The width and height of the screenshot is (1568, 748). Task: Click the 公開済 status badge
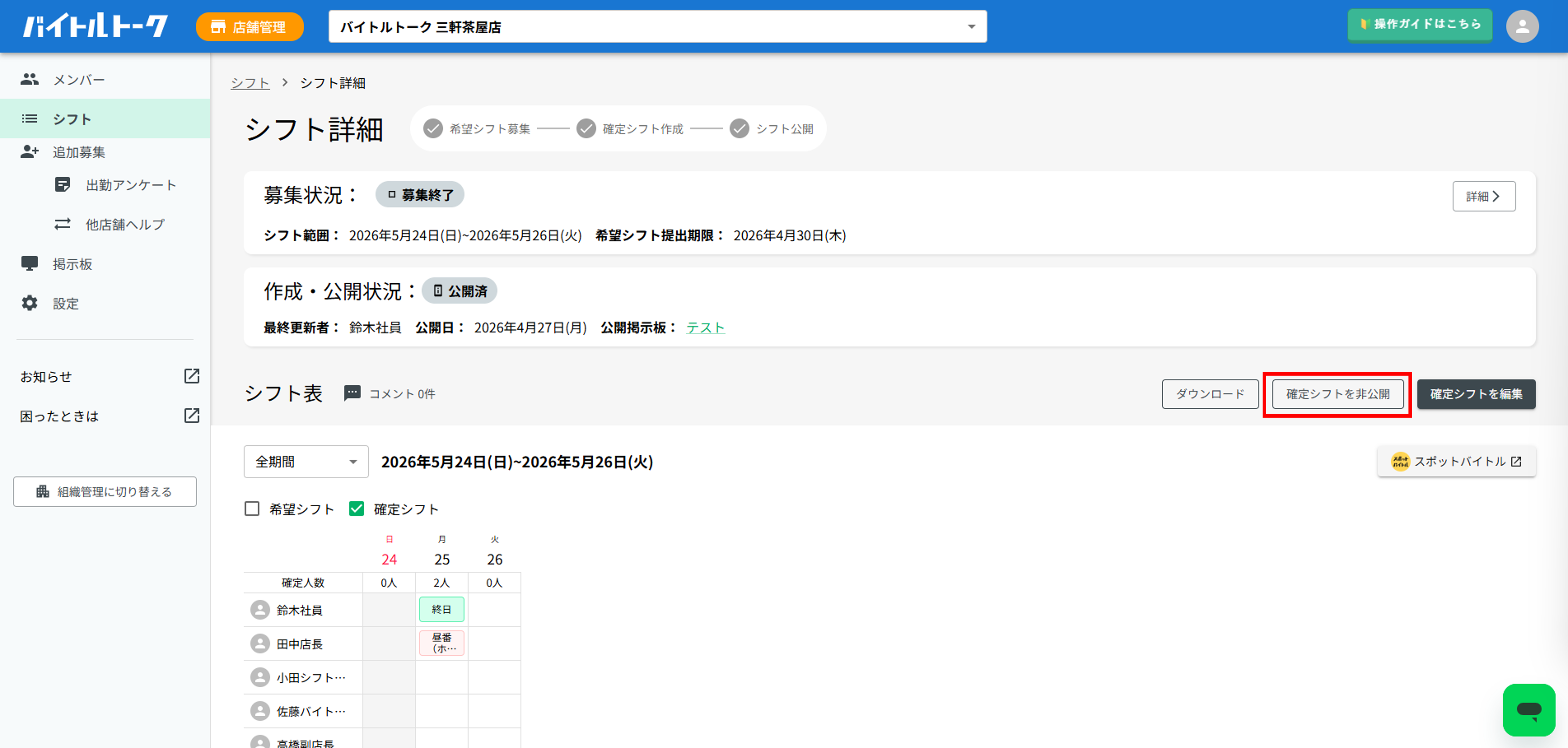460,291
